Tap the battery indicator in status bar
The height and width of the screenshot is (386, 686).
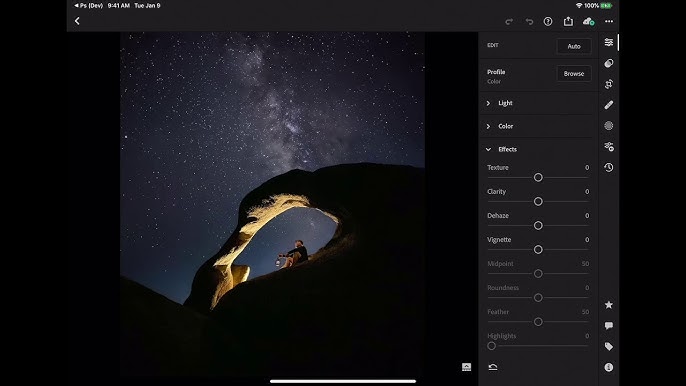606,6
